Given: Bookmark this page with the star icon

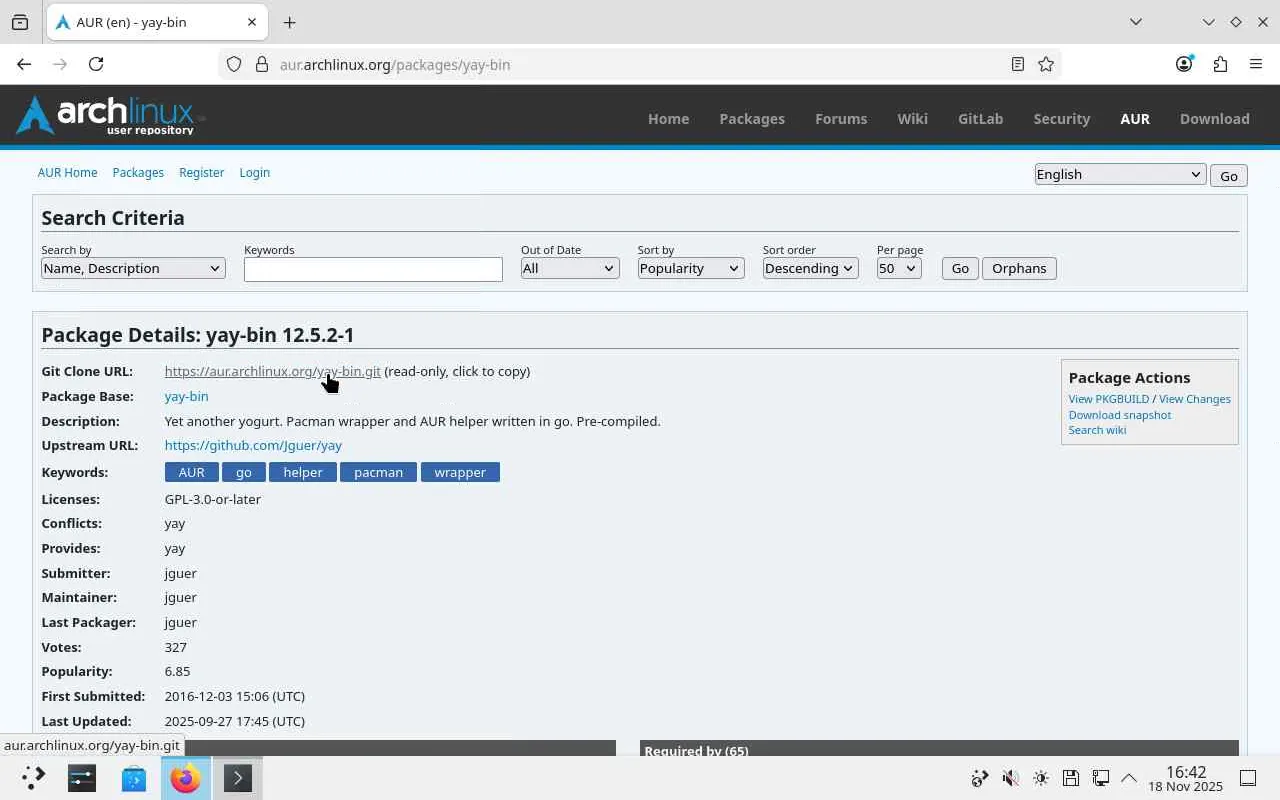Looking at the screenshot, I should pyautogui.click(x=1046, y=64).
